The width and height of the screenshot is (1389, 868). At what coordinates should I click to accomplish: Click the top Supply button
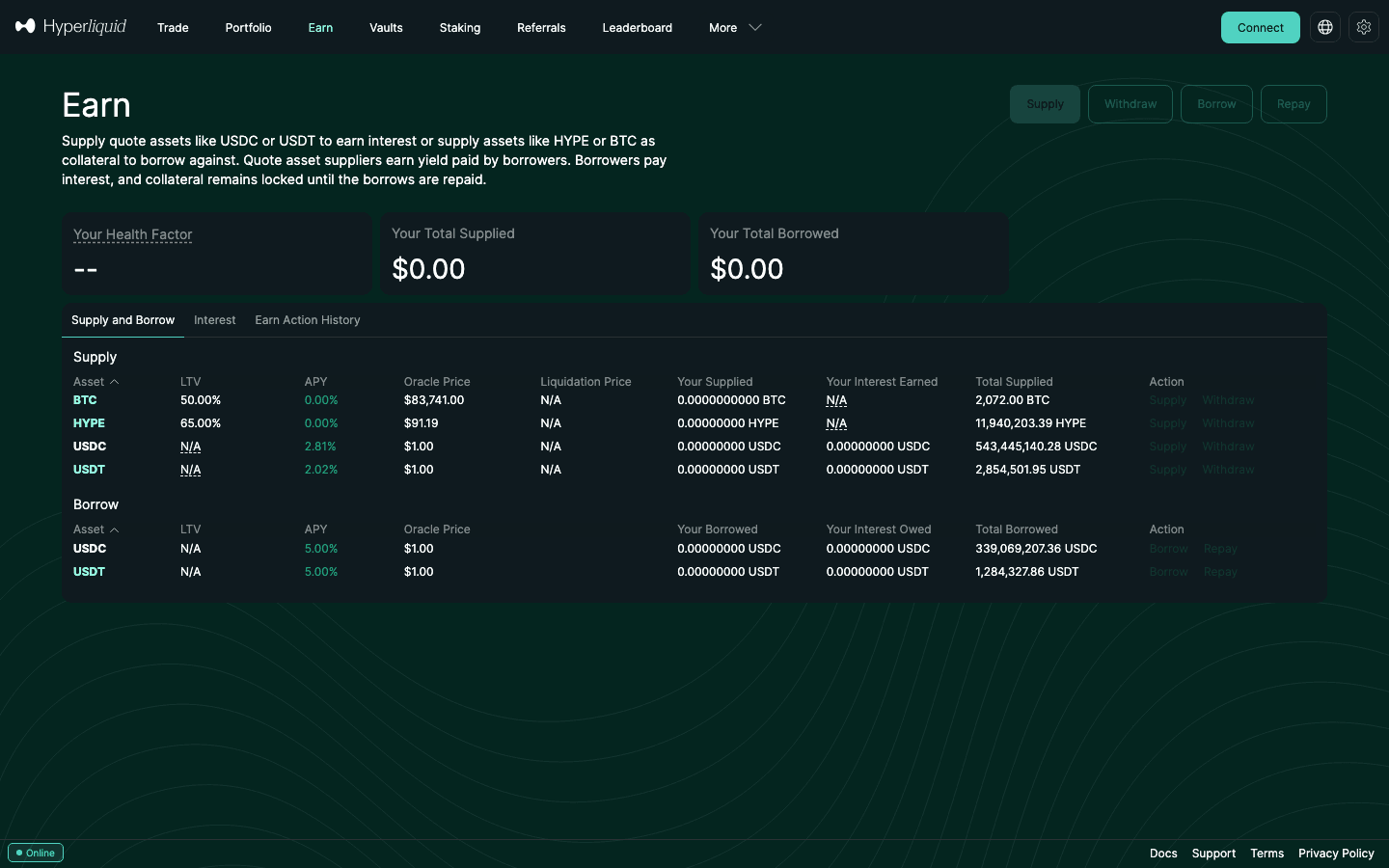[x=1046, y=104]
